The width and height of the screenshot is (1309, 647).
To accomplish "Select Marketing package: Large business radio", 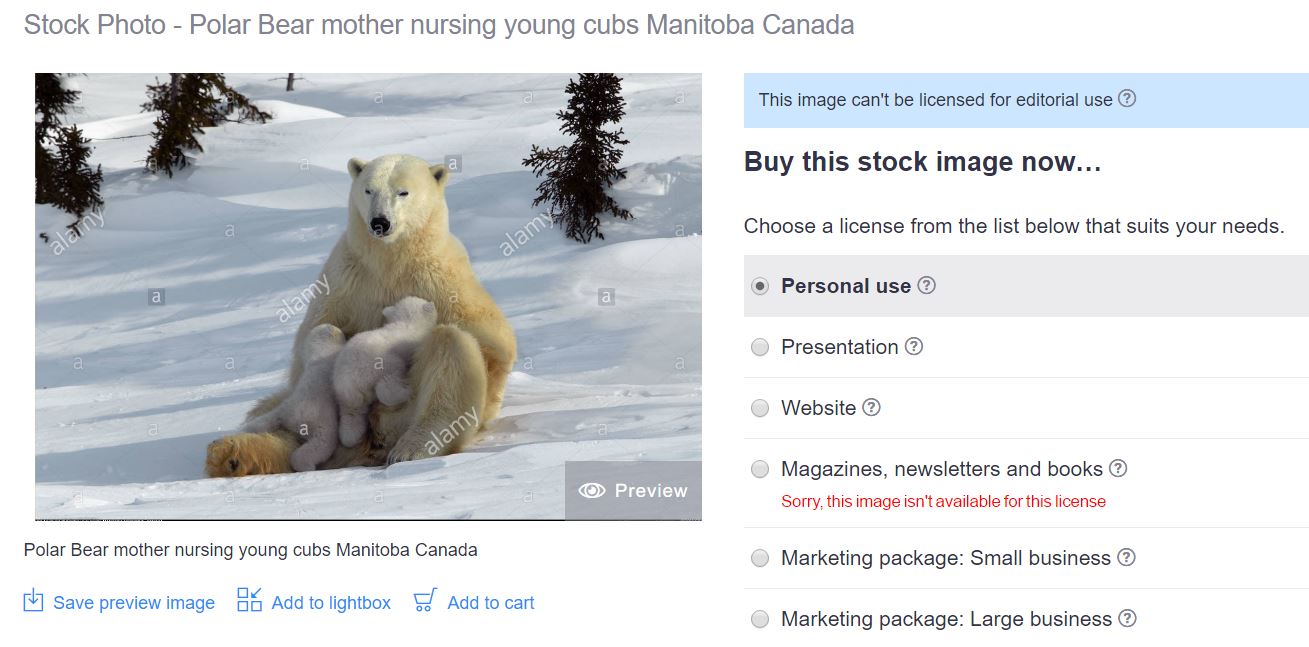I will (760, 619).
